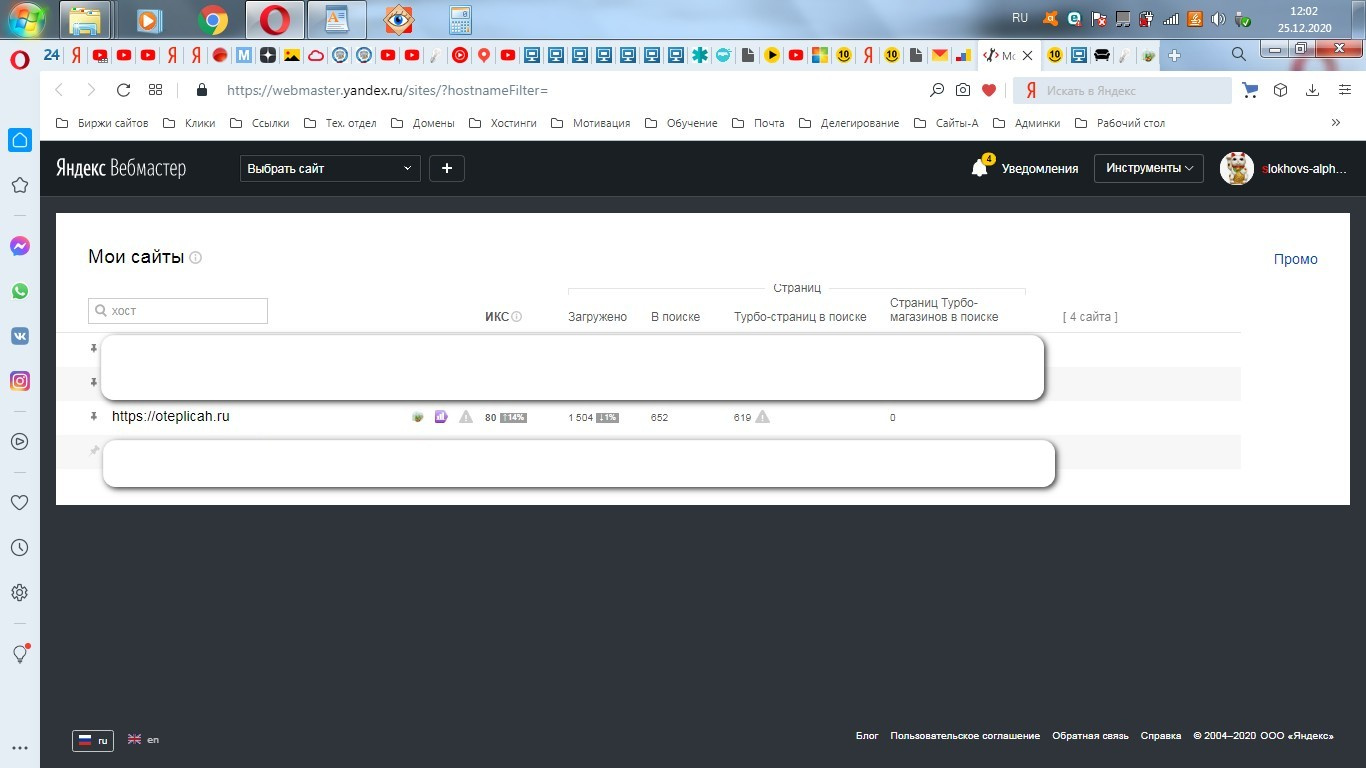Click the info icon next to Мои сайты
The image size is (1366, 768).
click(196, 258)
